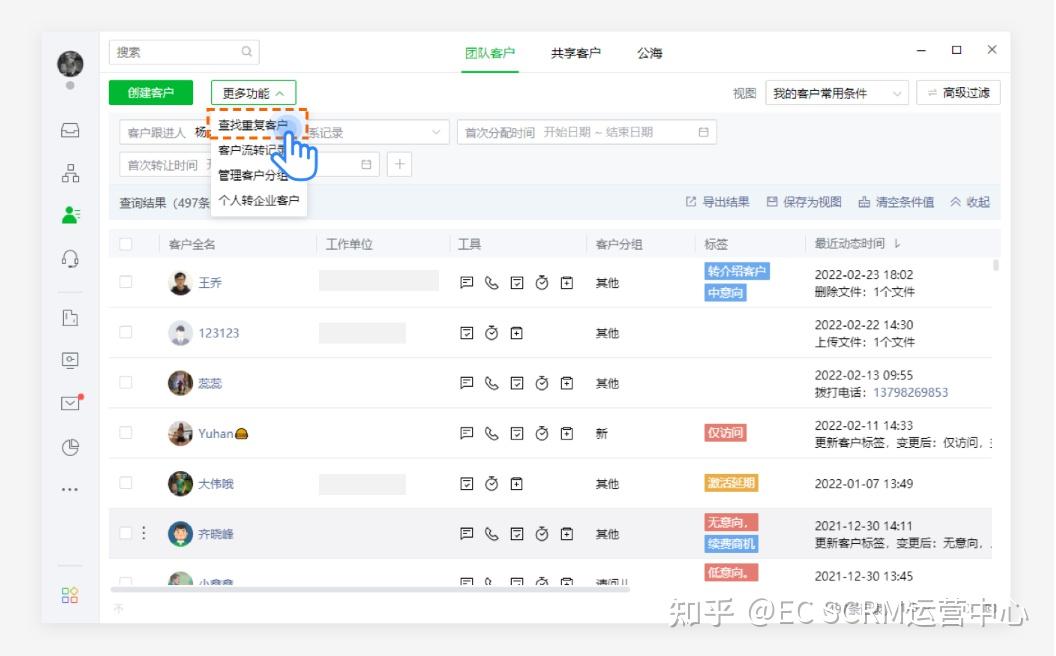The height and width of the screenshot is (656, 1056).
Task: Click the calendar add icon for 123123
Action: click(517, 332)
